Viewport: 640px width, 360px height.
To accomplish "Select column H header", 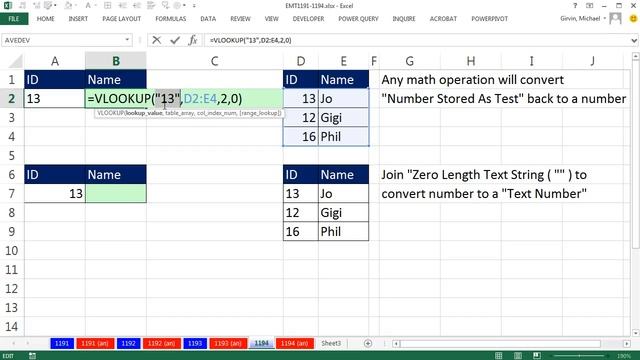I will click(x=471, y=61).
